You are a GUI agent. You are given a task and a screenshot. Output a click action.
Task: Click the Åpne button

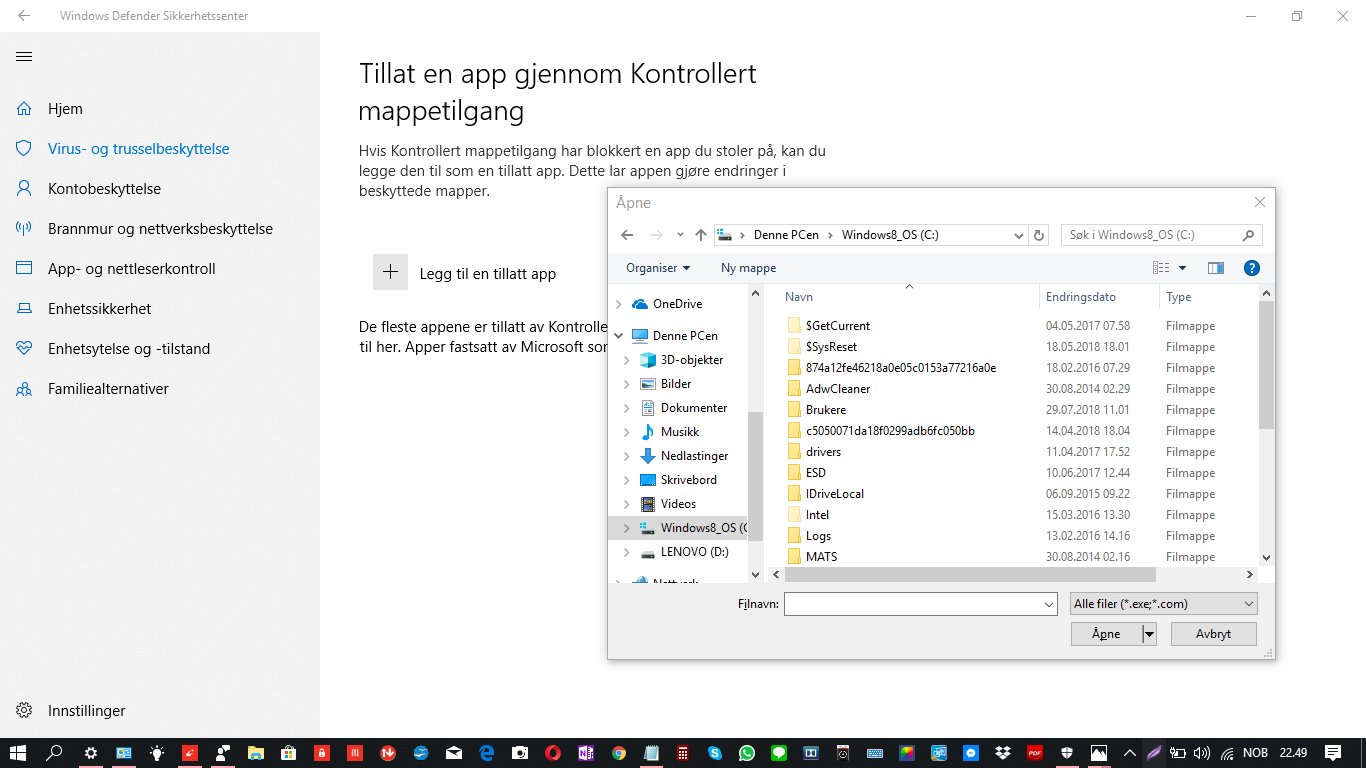click(1106, 633)
